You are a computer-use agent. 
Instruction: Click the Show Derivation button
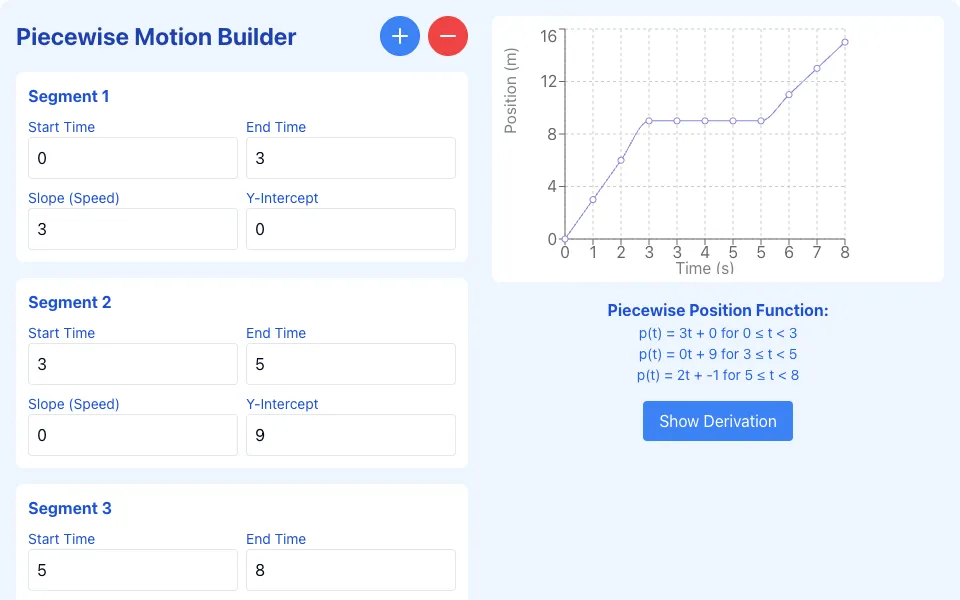(x=718, y=421)
